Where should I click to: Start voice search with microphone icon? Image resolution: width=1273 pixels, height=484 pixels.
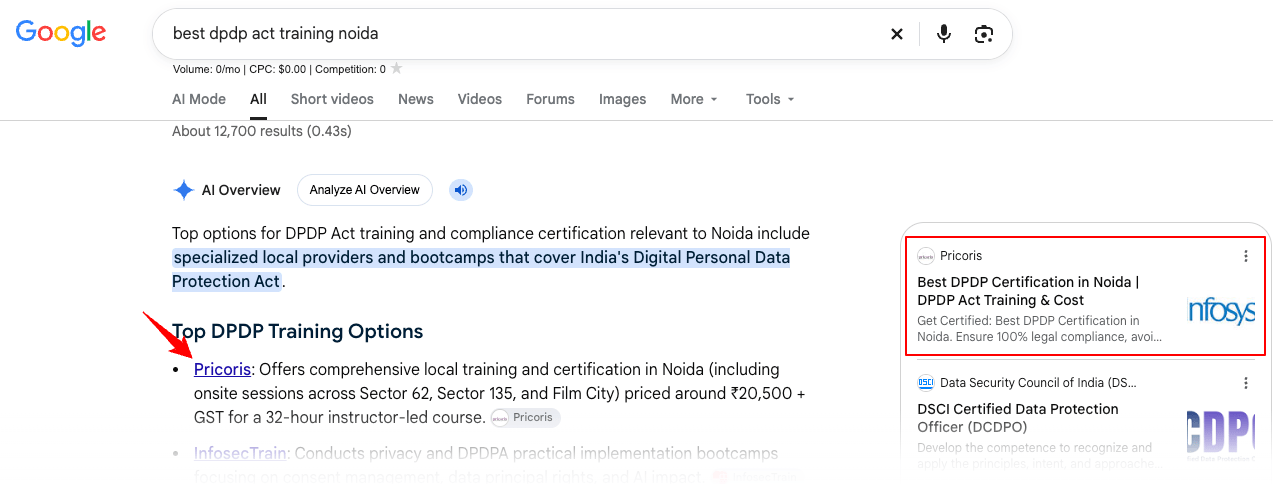coord(943,34)
